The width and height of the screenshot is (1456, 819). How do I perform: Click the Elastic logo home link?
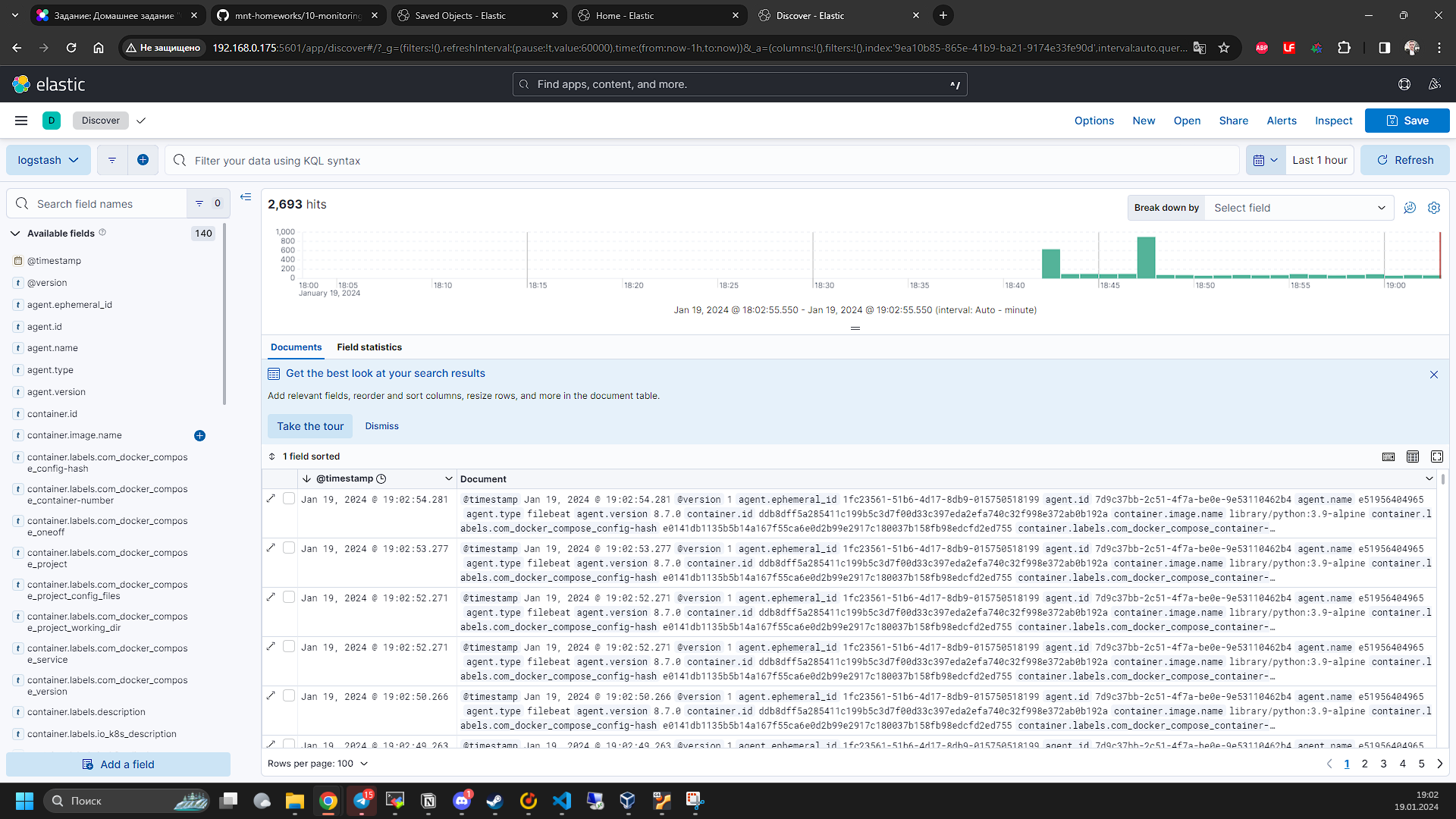click(x=49, y=84)
